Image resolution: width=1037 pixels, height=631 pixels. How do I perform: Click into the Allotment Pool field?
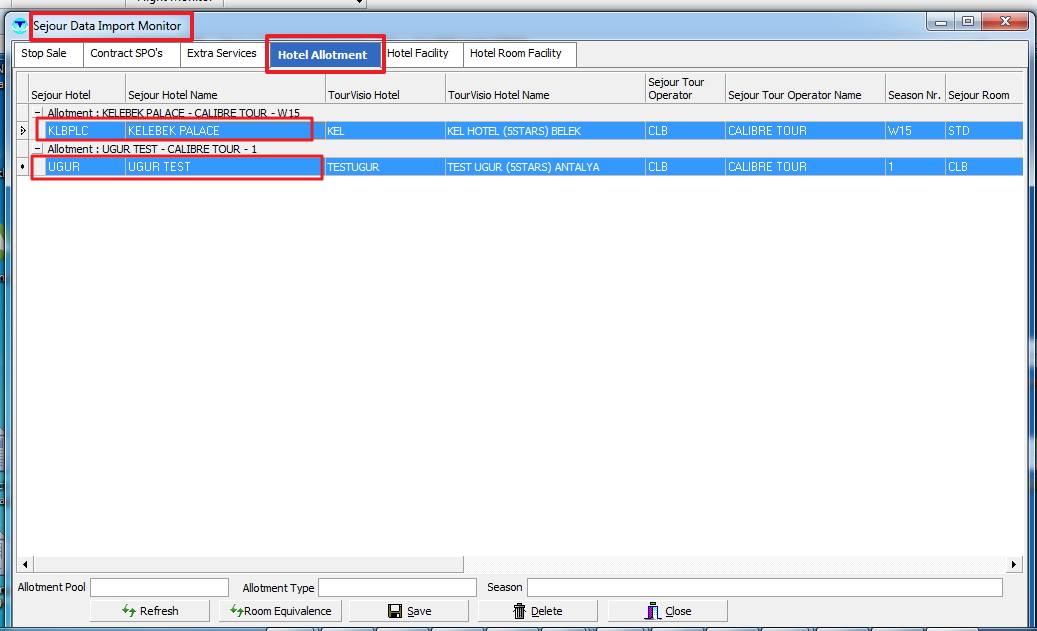159,587
